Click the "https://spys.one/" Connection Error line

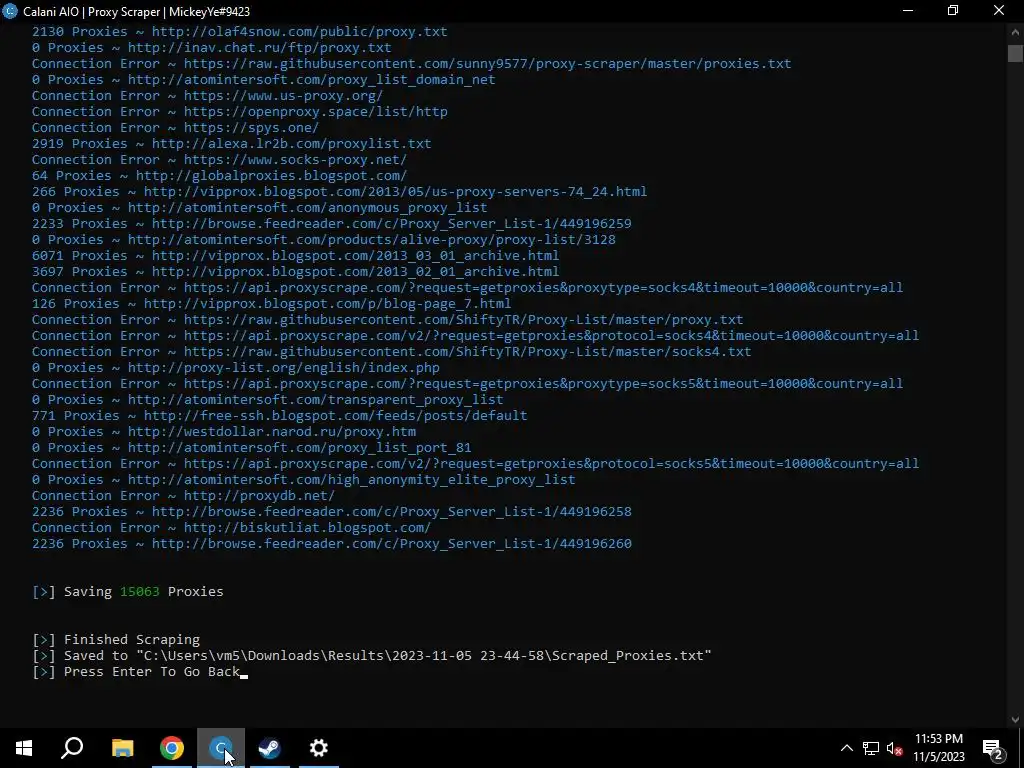click(x=176, y=127)
